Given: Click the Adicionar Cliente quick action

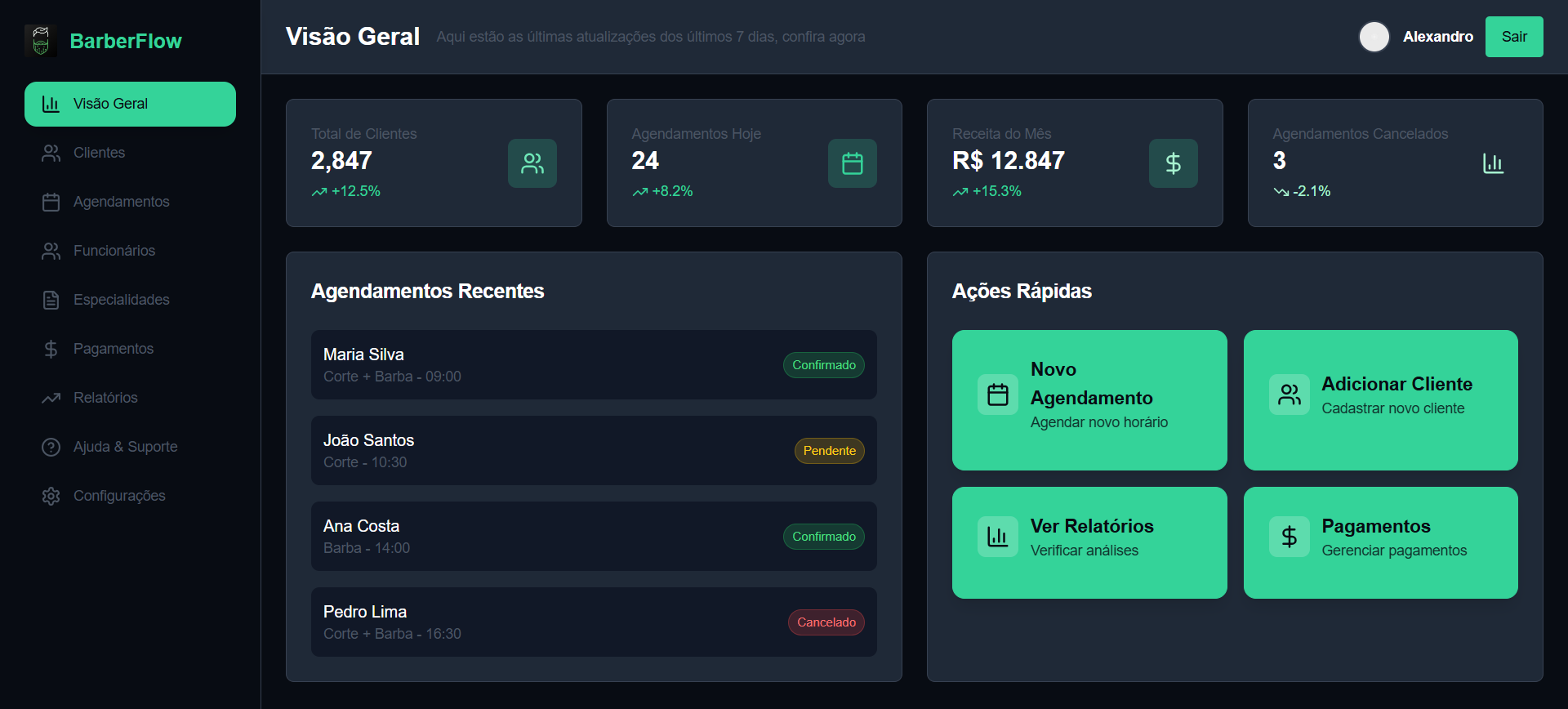Looking at the screenshot, I should pos(1380,399).
